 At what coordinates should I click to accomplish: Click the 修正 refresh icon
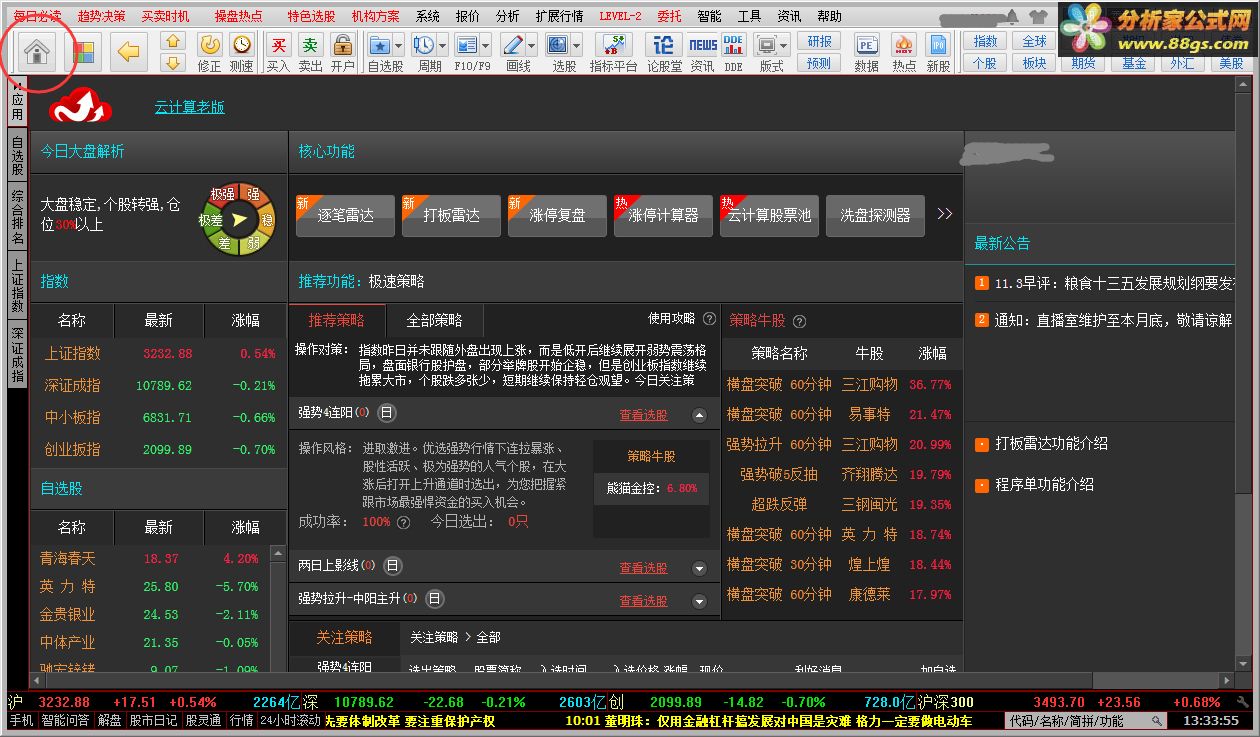[x=210, y=45]
